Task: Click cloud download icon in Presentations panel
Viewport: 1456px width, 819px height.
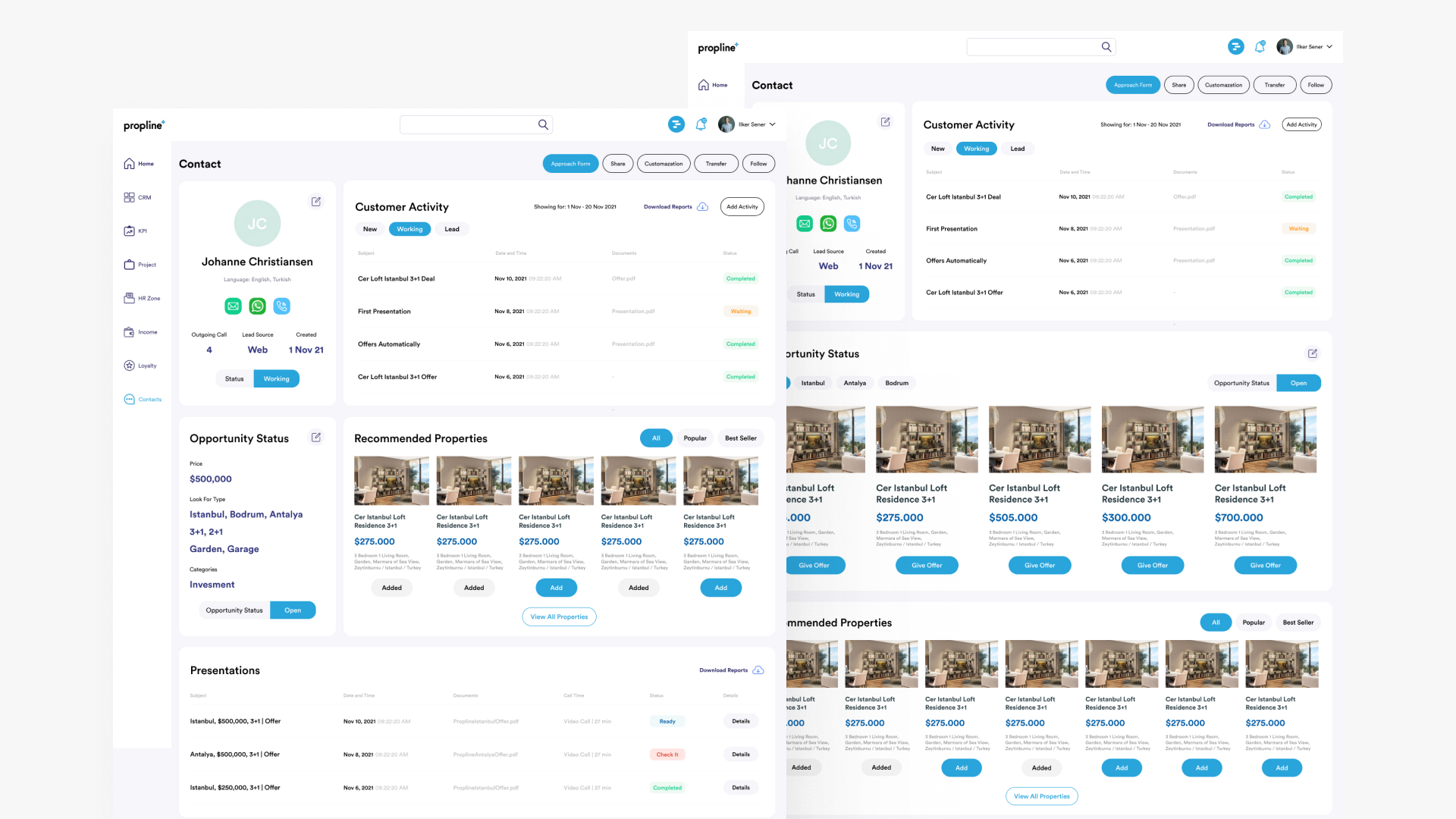Action: [x=758, y=670]
